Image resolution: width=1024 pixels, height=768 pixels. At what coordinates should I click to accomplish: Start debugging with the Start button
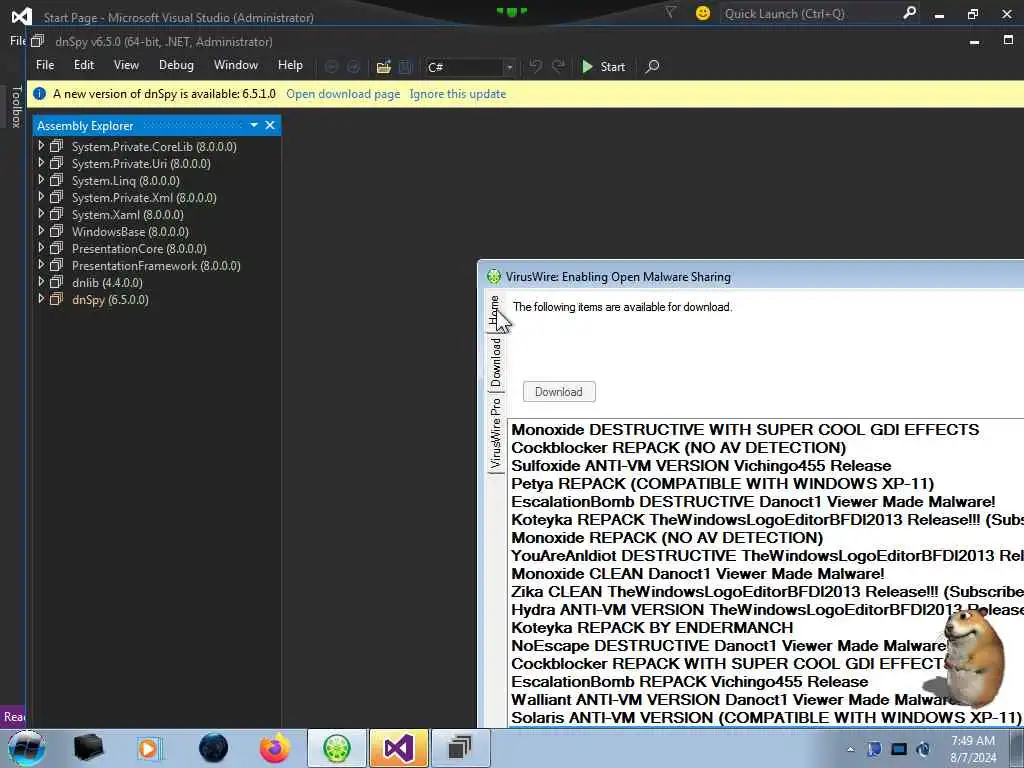point(603,67)
